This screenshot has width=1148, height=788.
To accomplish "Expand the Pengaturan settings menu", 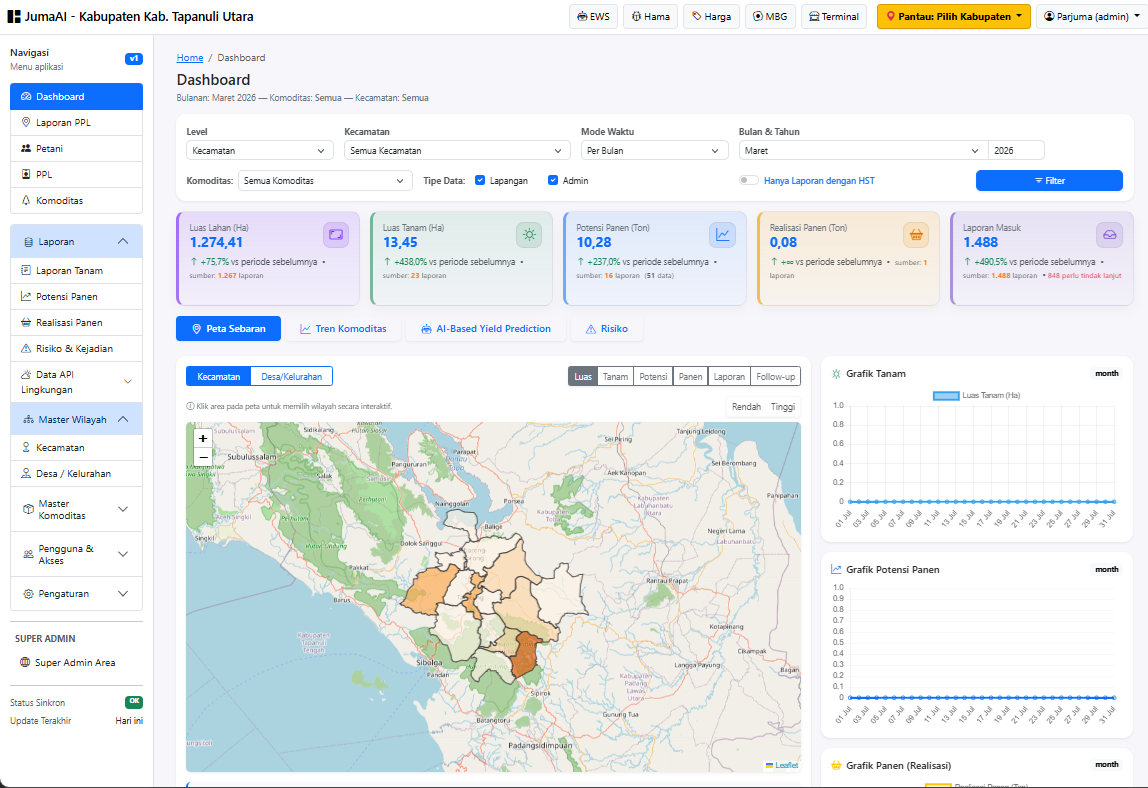I will coord(76,594).
